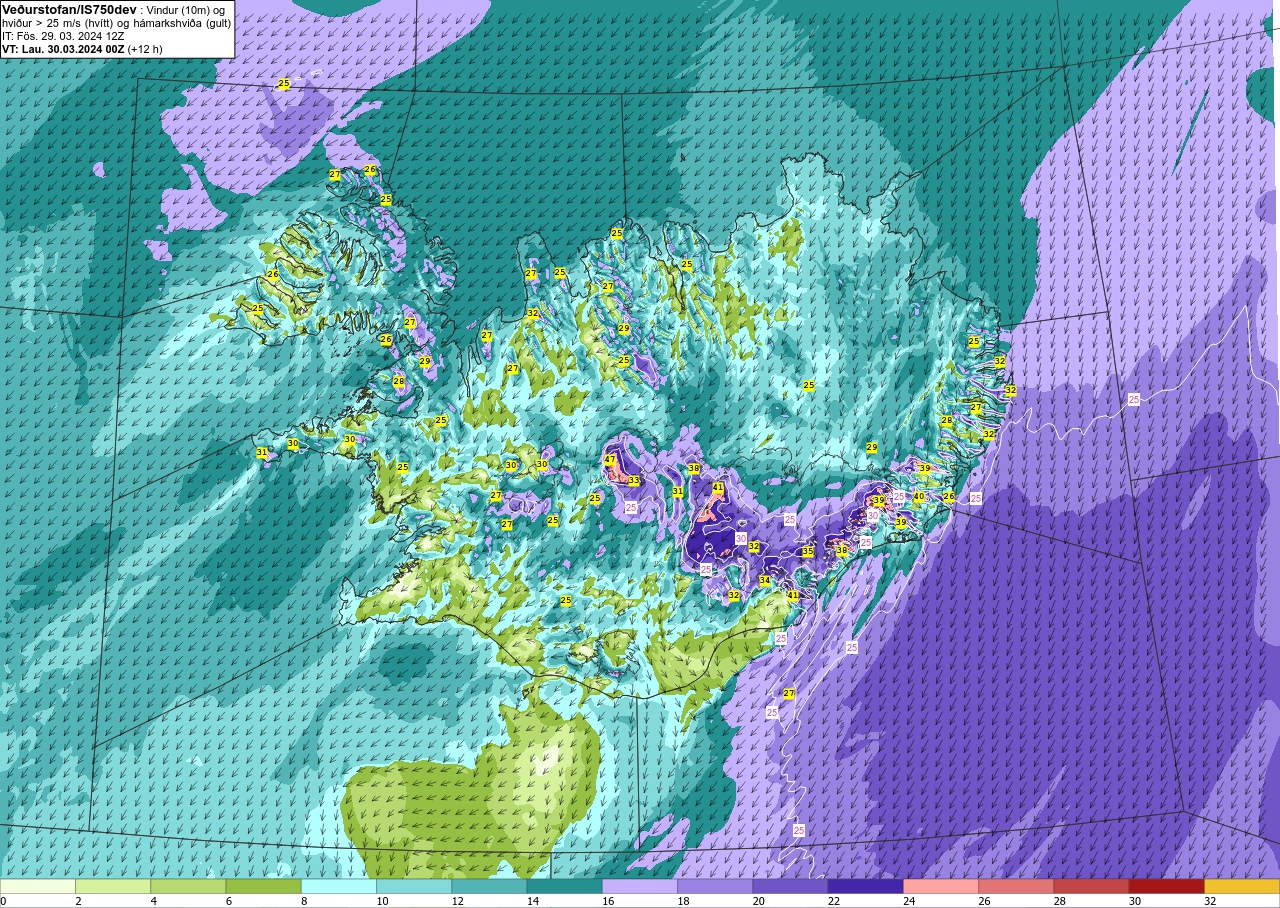Click the dark red 30–32 m/s legend swatch
1280x908 pixels.
point(1167,886)
